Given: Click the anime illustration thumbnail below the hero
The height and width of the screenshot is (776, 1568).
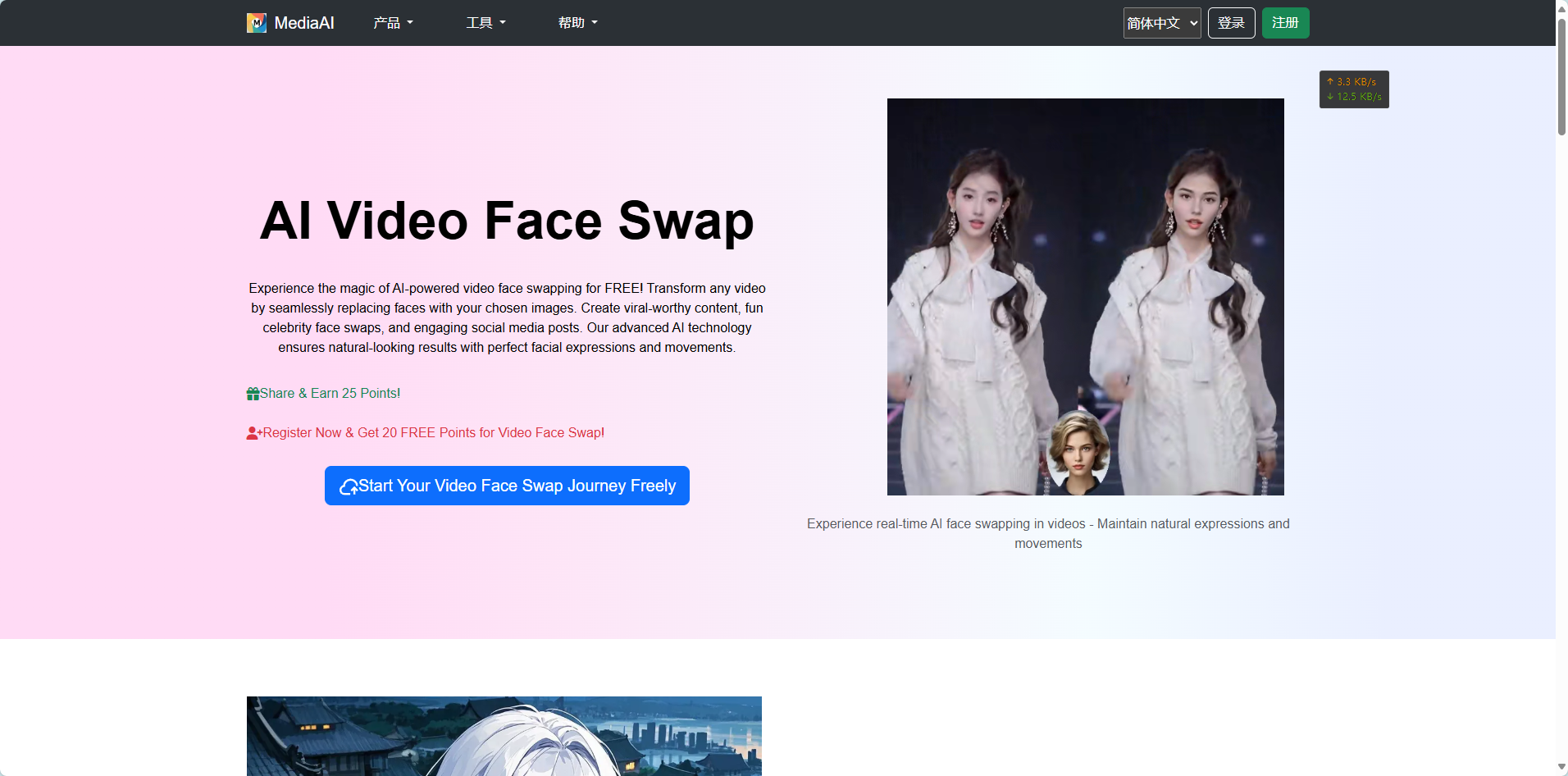Looking at the screenshot, I should 504,736.
